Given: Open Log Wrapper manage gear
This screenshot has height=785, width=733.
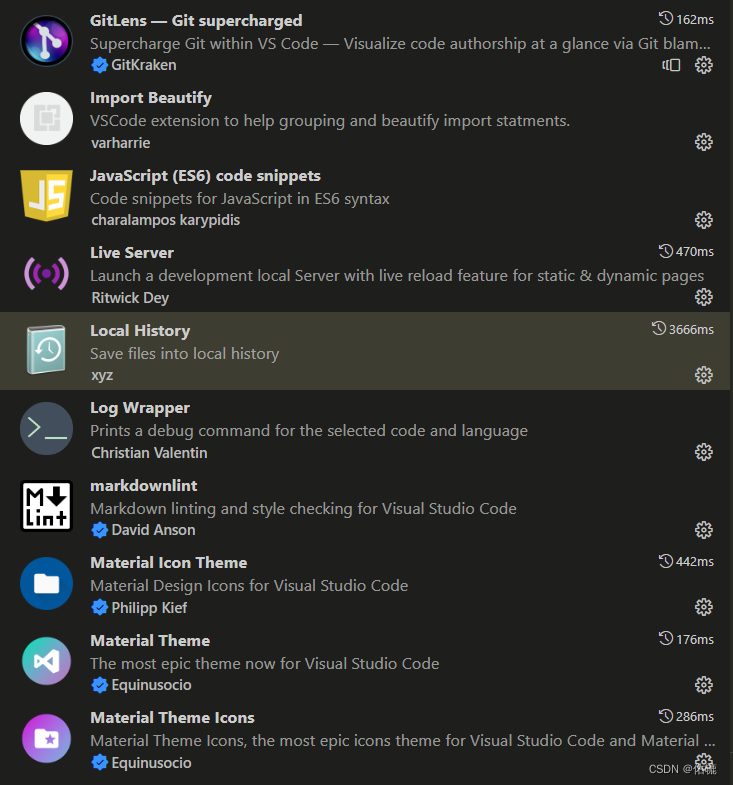Looking at the screenshot, I should pos(703,452).
